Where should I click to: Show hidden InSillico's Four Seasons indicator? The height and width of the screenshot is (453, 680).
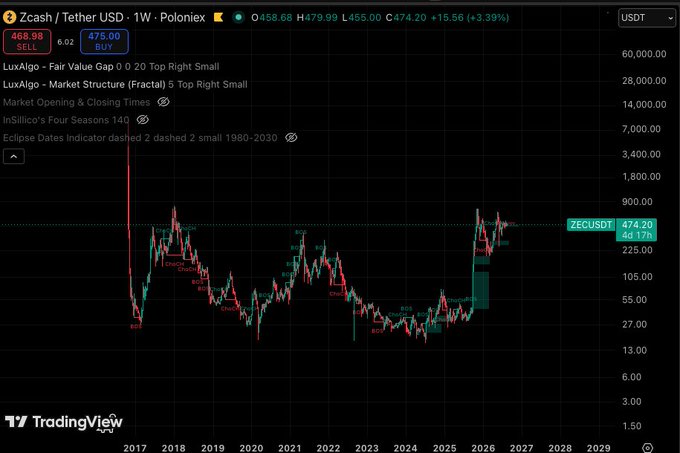tap(143, 120)
